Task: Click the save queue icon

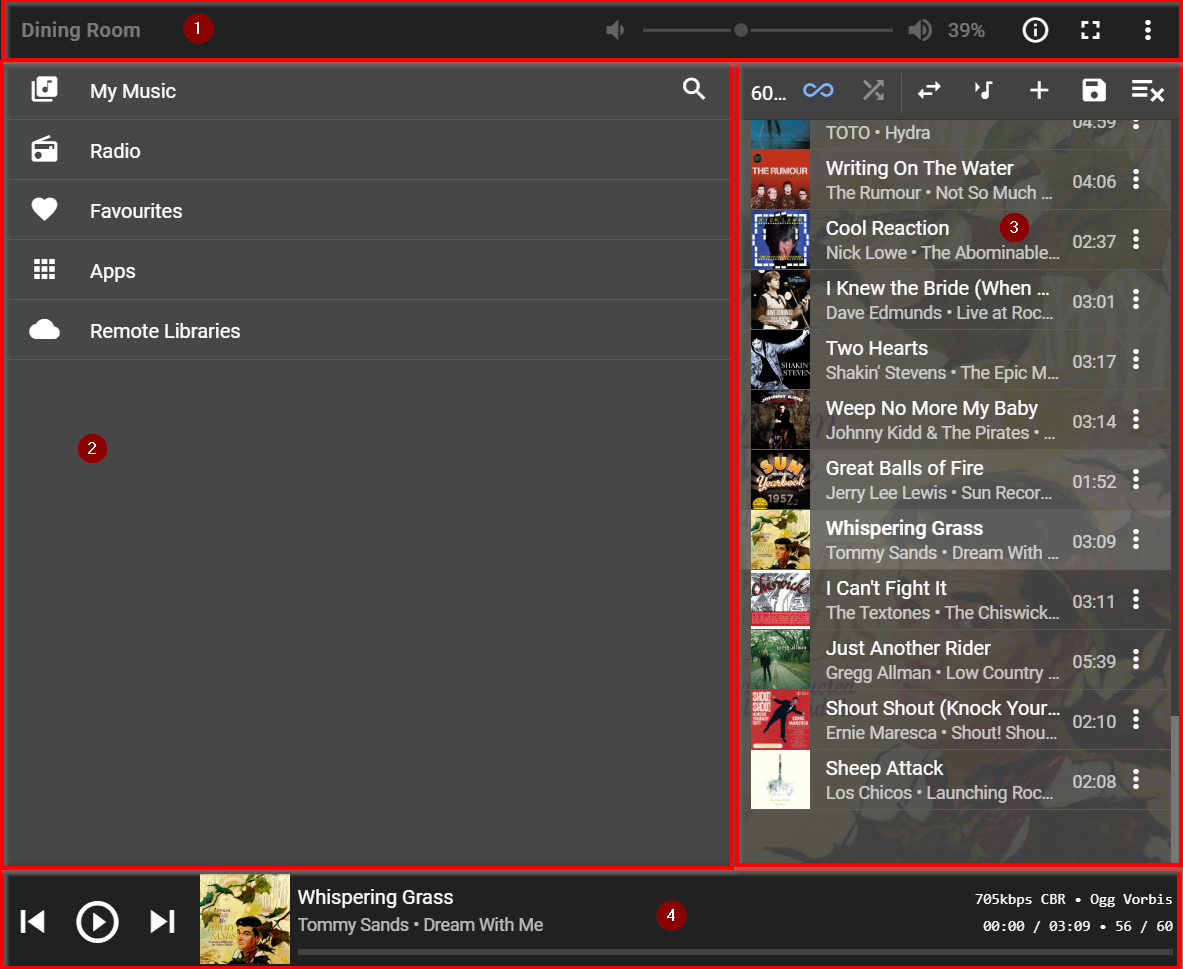Action: (x=1094, y=90)
